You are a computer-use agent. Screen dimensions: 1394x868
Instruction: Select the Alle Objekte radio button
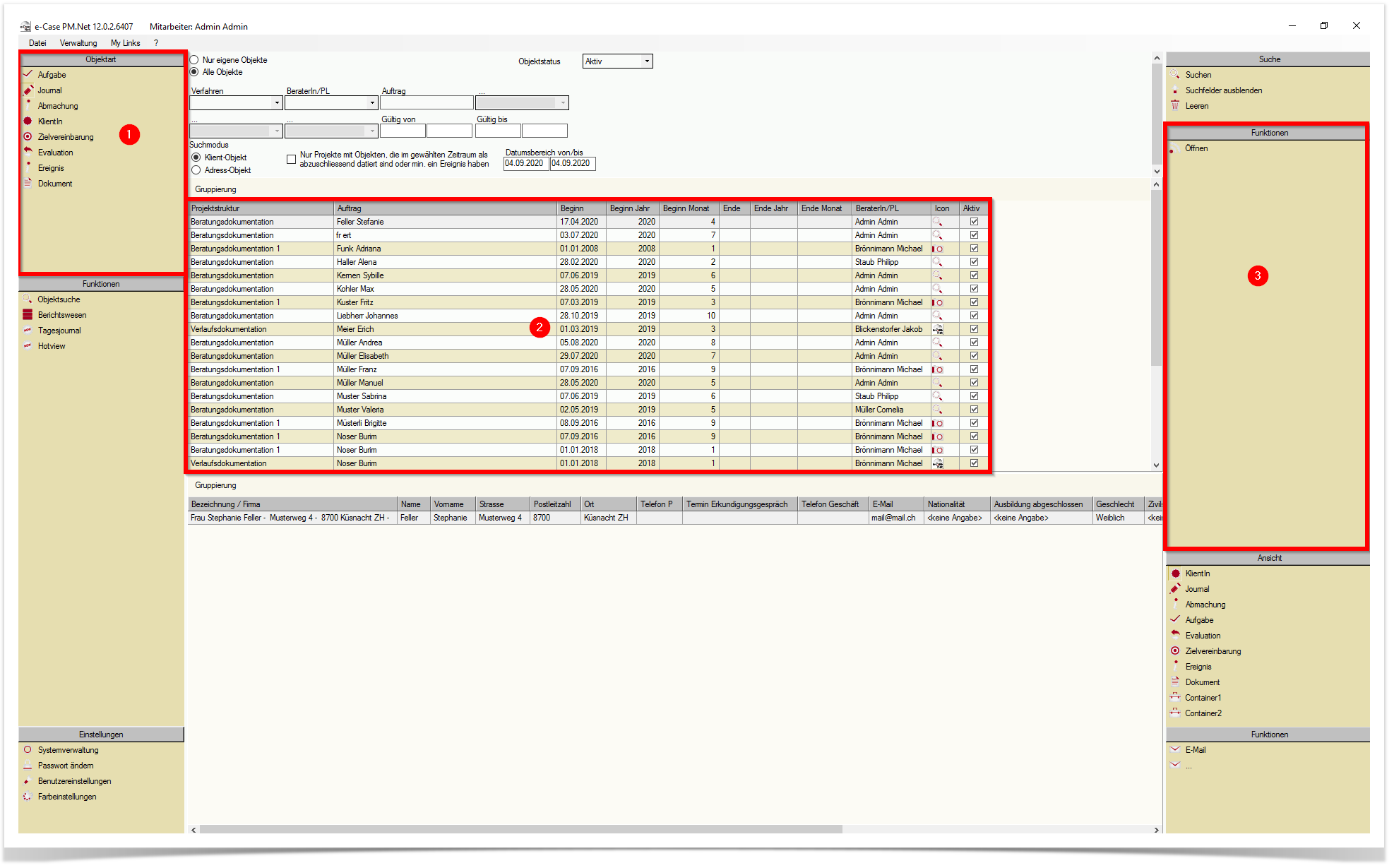click(194, 72)
